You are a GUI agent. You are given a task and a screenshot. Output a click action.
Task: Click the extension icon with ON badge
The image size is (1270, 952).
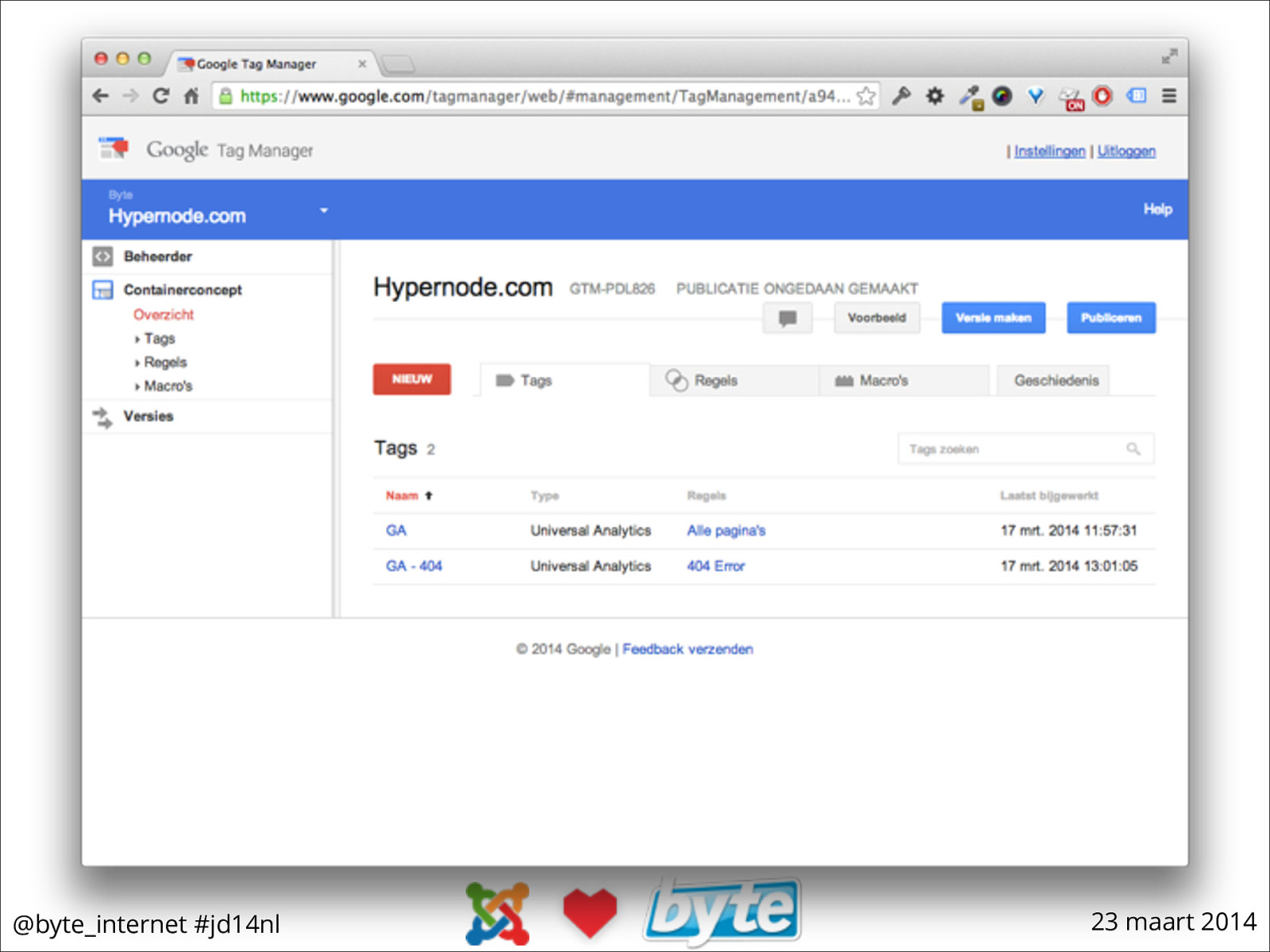[x=1071, y=98]
